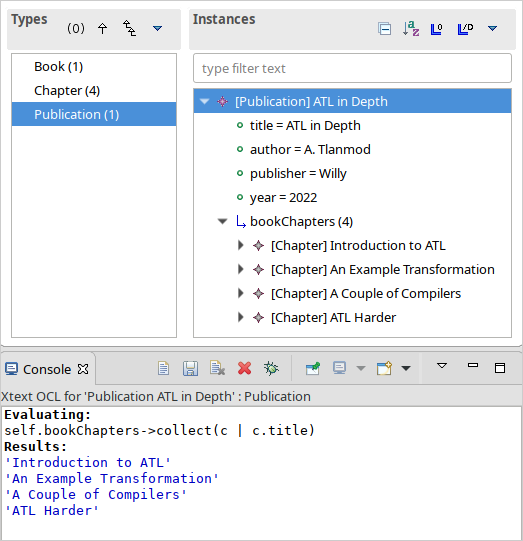The image size is (523, 541).
Task: Select Chapter (4) type
Action: (94, 91)
